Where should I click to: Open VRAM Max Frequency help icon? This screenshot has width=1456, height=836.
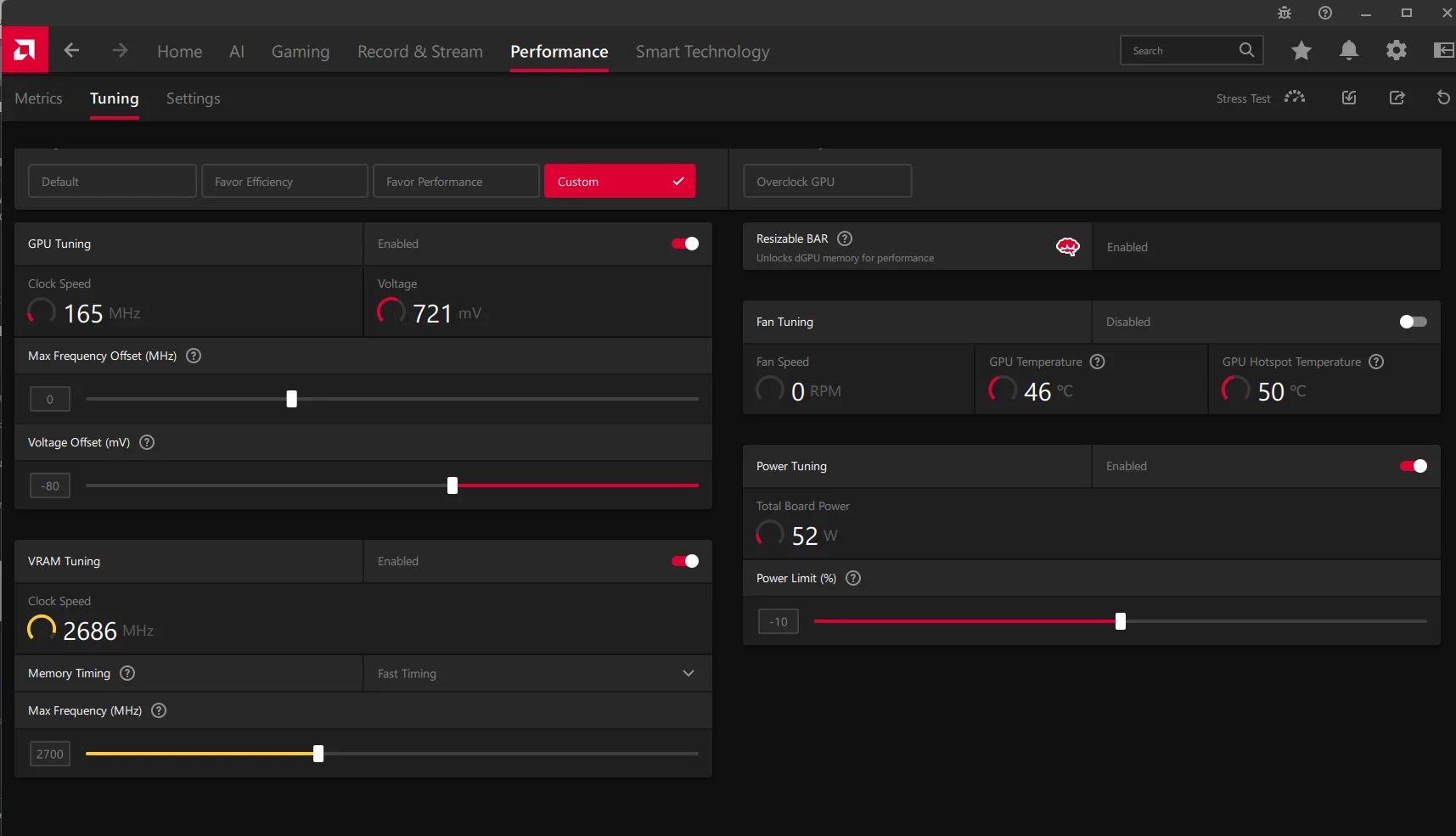pyautogui.click(x=159, y=710)
